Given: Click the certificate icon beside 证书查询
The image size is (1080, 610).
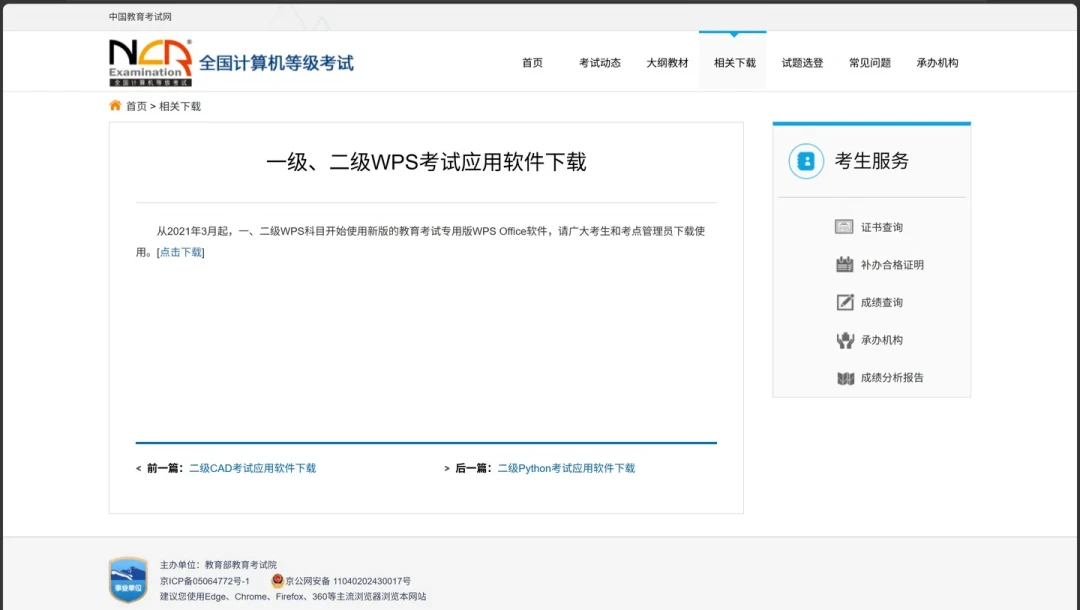Looking at the screenshot, I should [844, 227].
